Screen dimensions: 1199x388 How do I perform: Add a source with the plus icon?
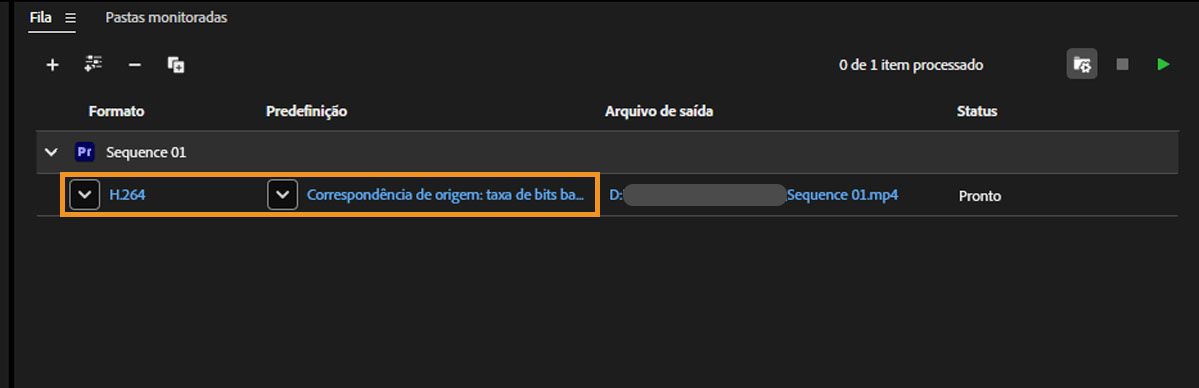[x=52, y=65]
